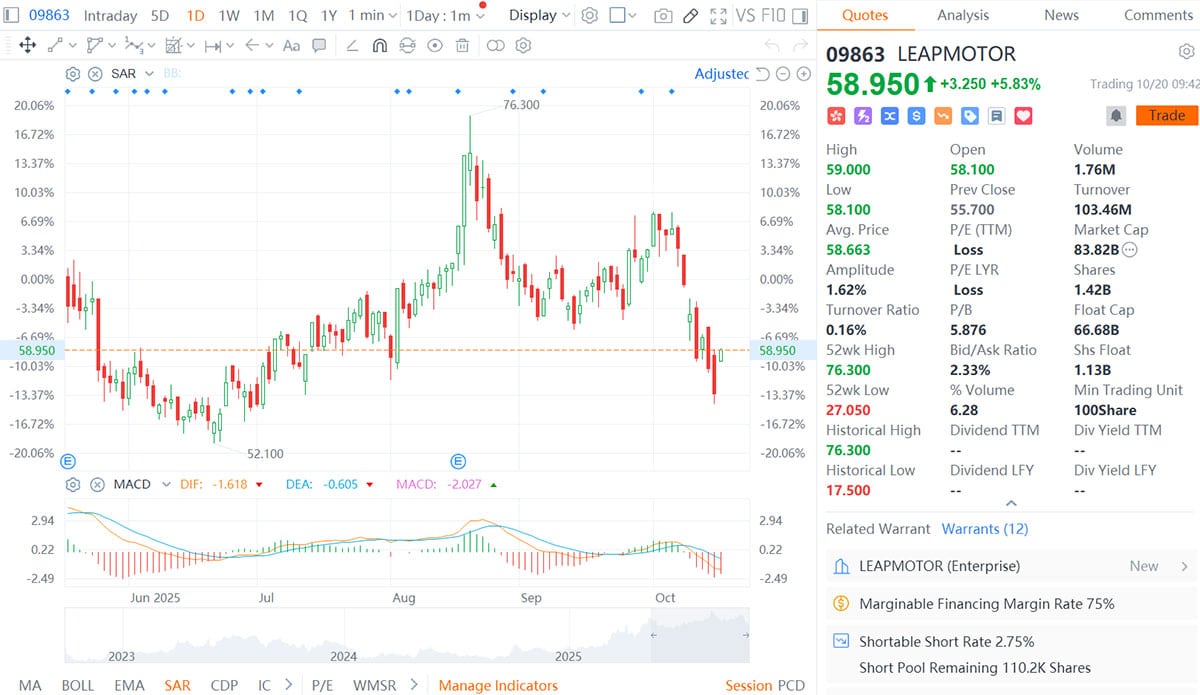Open Manage Indicators settings
The width and height of the screenshot is (1200, 695).
[498, 685]
